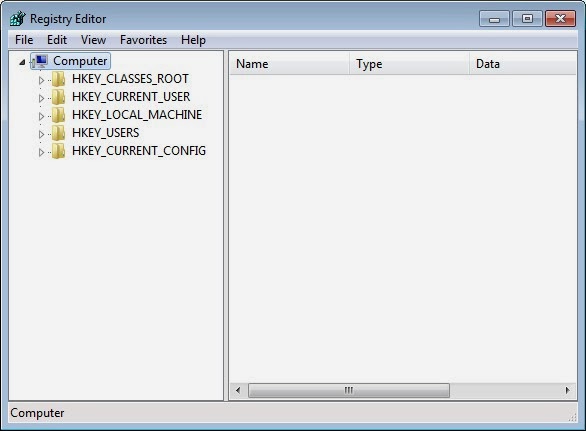This screenshot has height=431, width=586.
Task: Click the HKEY_USERS folder icon
Action: 58,133
